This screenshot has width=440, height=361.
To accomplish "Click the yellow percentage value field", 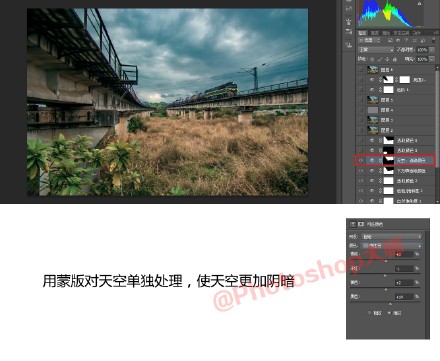I will point(404,283).
